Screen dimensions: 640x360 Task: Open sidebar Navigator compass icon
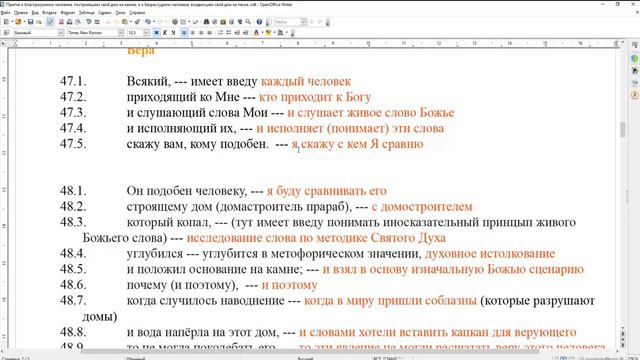click(x=634, y=95)
